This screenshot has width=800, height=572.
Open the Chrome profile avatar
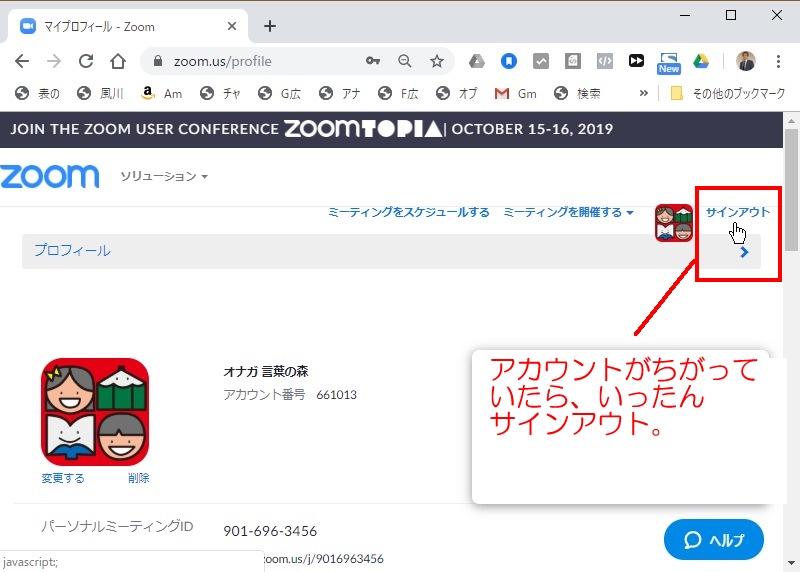pos(745,61)
